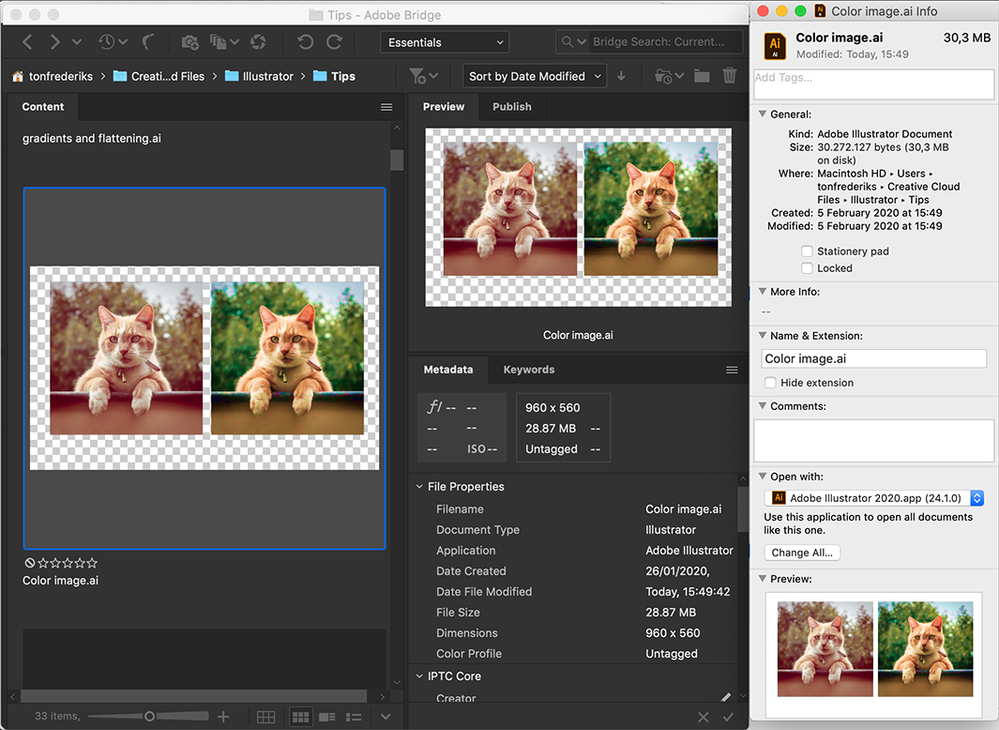Switch to the Publish tab
The width and height of the screenshot is (999, 730).
(x=512, y=107)
